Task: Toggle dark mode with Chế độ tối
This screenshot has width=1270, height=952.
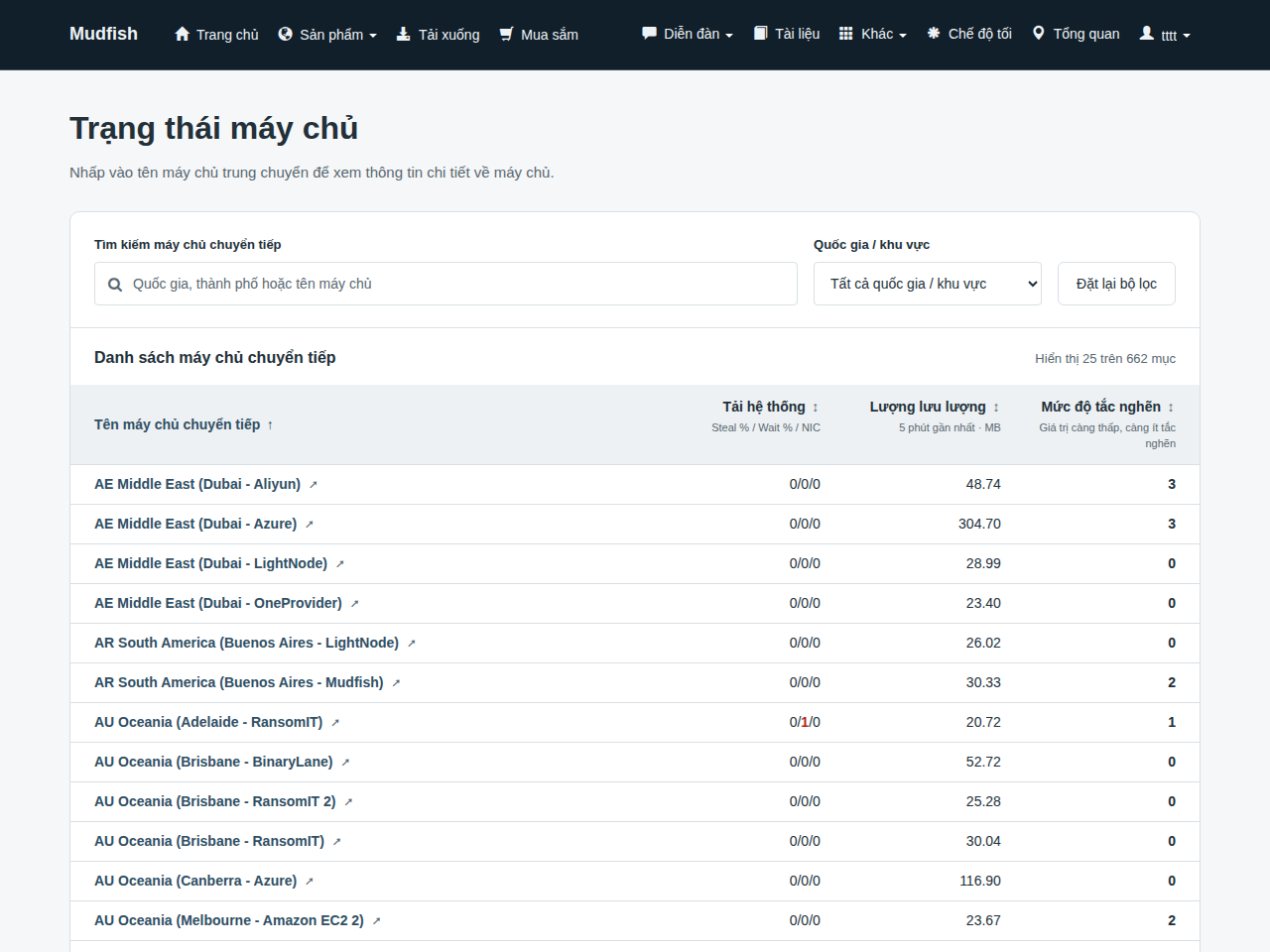Action: pos(969,34)
